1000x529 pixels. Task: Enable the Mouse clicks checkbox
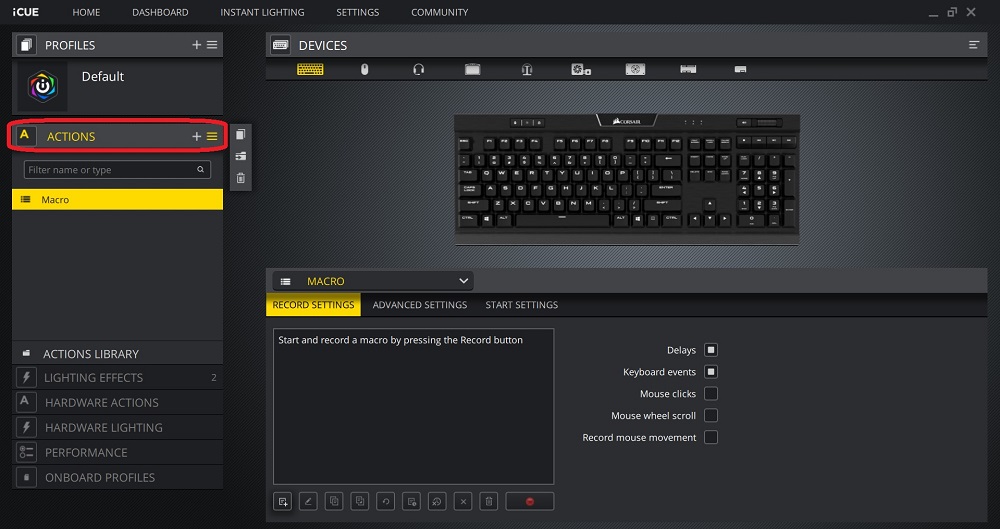click(710, 393)
